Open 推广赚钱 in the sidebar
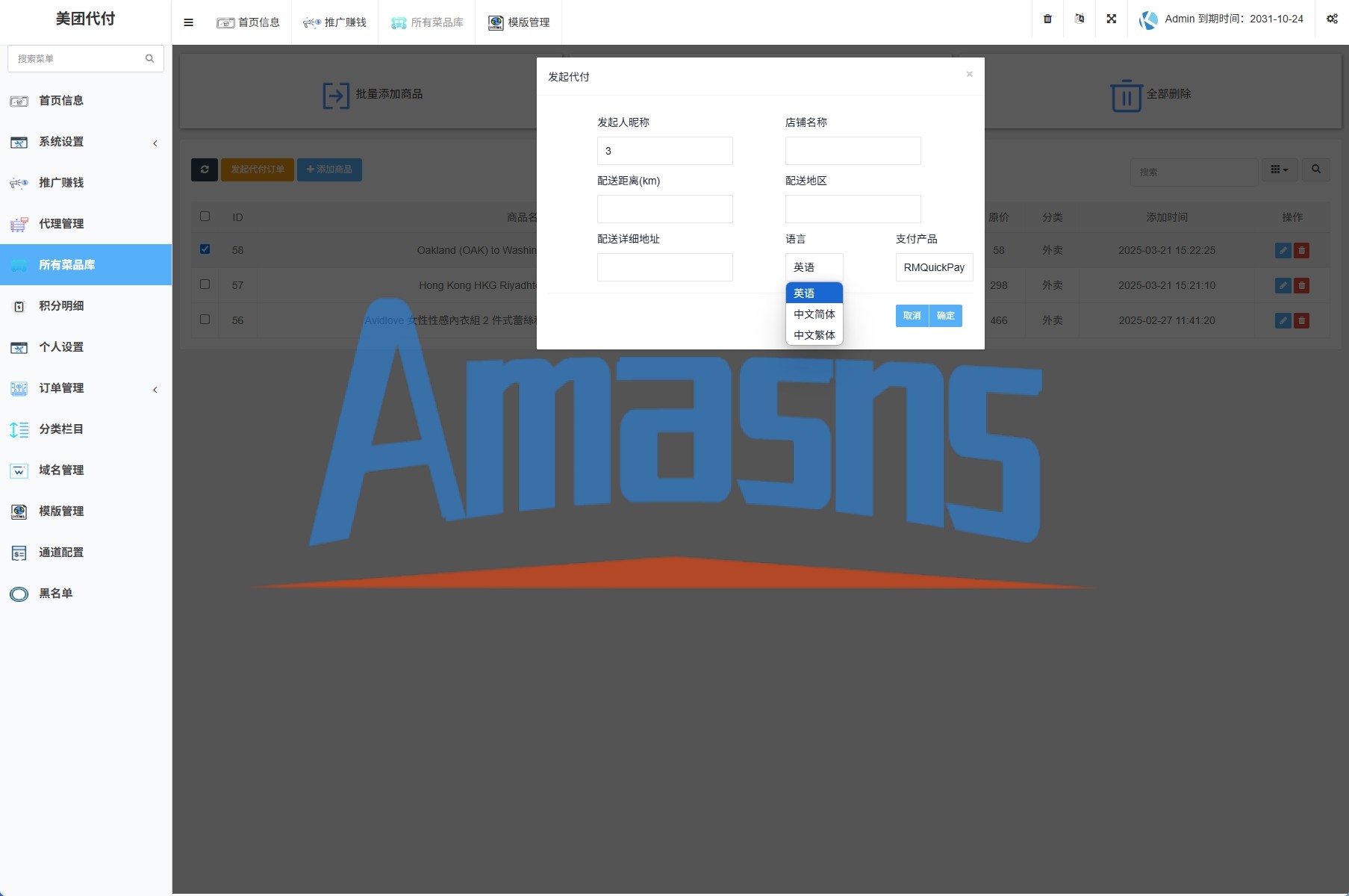This screenshot has height=896, width=1349. pos(86,183)
